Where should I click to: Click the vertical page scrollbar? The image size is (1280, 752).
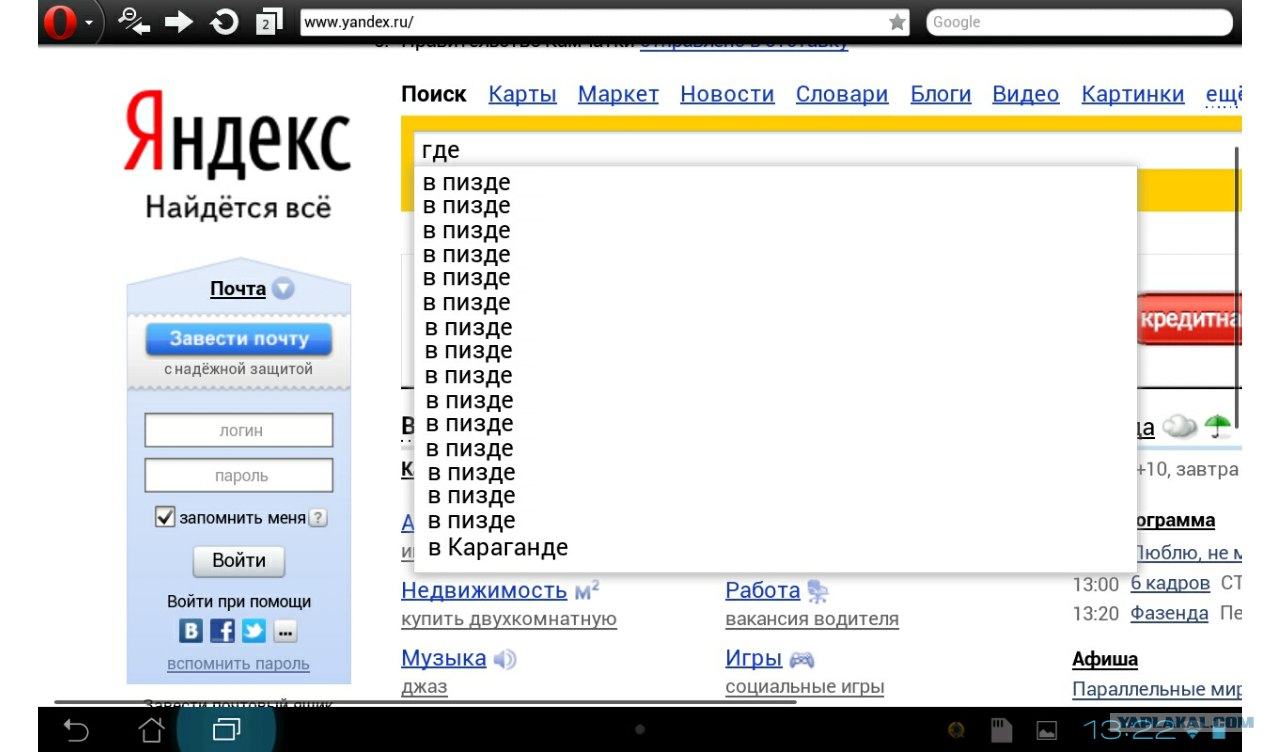click(1237, 287)
